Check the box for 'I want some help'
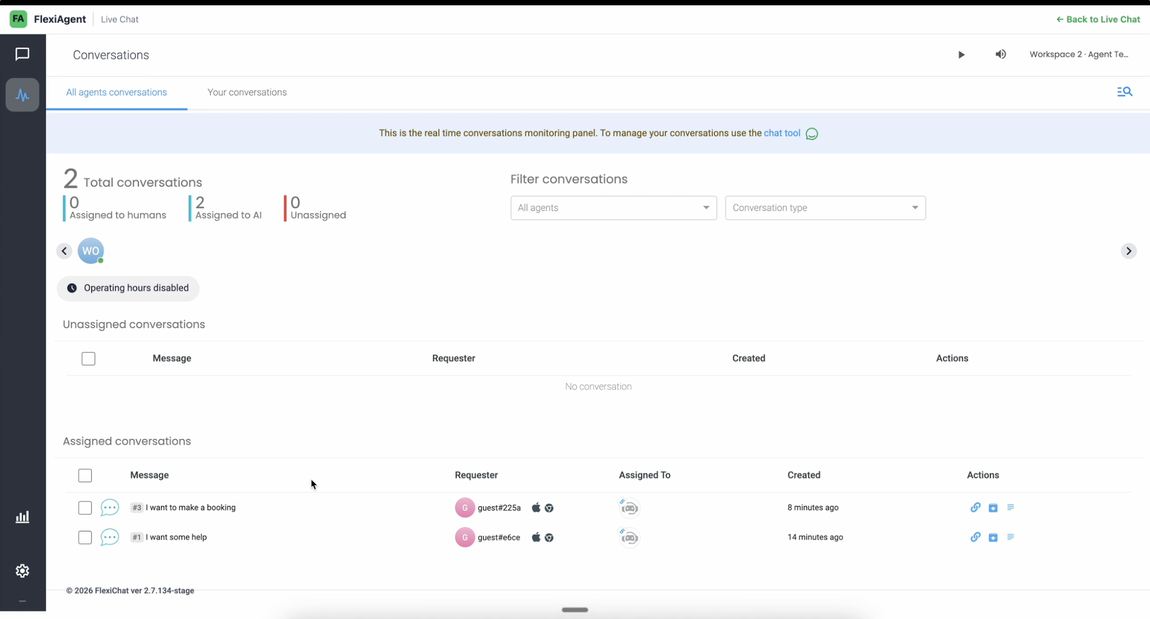 pyautogui.click(x=85, y=538)
